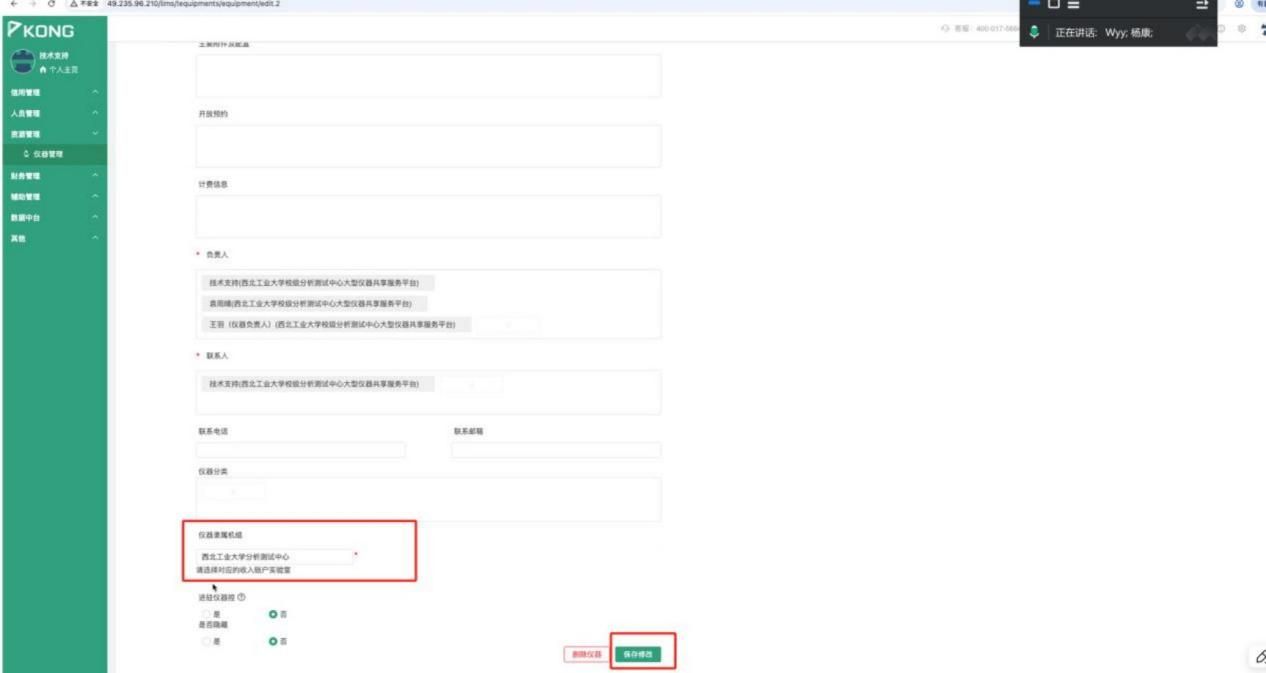Expand the 财务管理 menu chevron
1266x673 pixels.
[x=96, y=175]
